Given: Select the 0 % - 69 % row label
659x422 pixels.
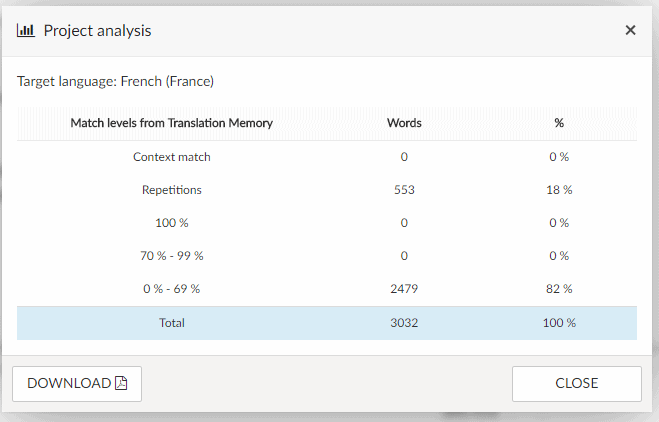Looking at the screenshot, I should [171, 289].
